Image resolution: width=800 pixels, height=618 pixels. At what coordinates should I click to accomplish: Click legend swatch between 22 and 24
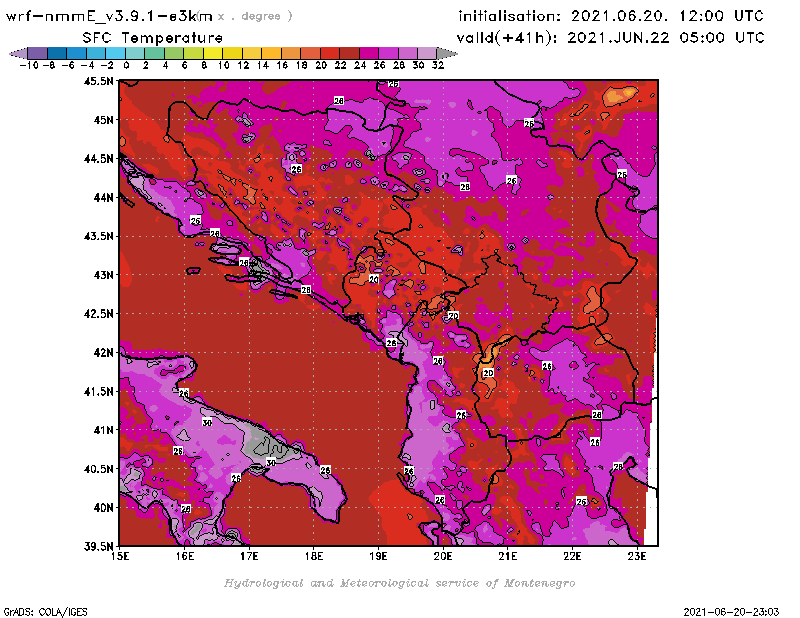pos(349,53)
